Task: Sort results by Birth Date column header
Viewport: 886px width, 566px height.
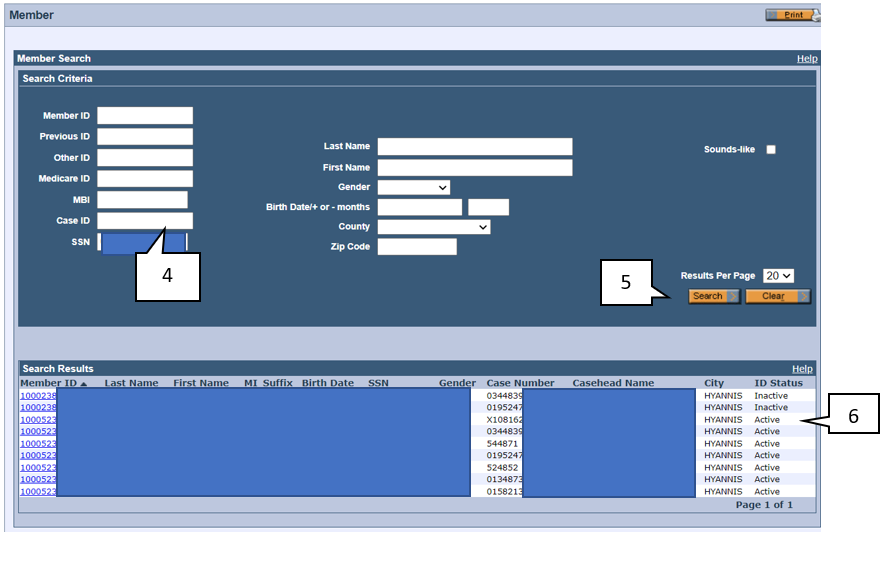Action: click(x=328, y=383)
